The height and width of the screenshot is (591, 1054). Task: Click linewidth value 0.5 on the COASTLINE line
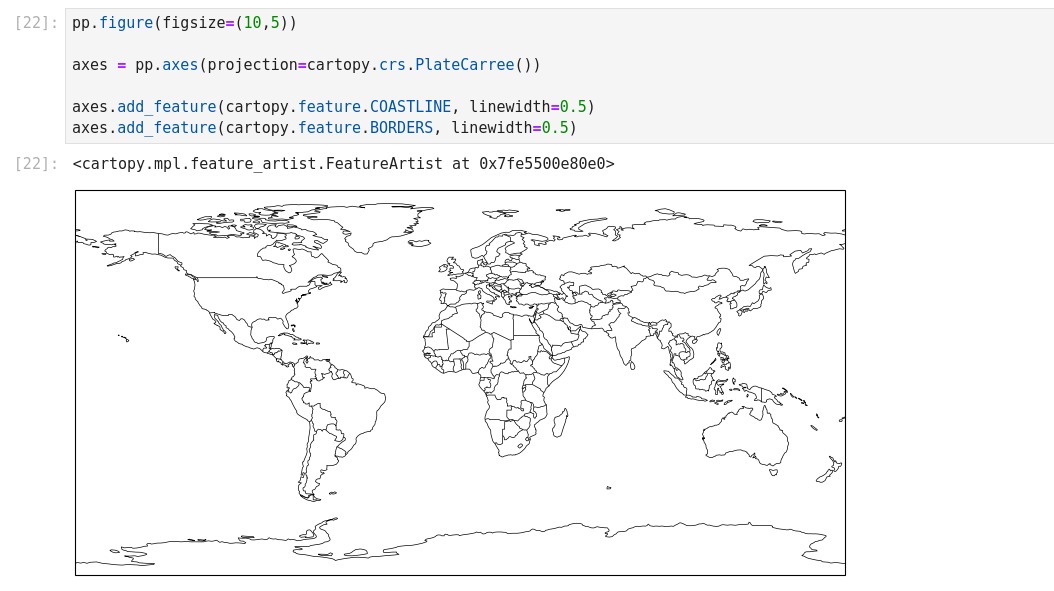click(573, 107)
